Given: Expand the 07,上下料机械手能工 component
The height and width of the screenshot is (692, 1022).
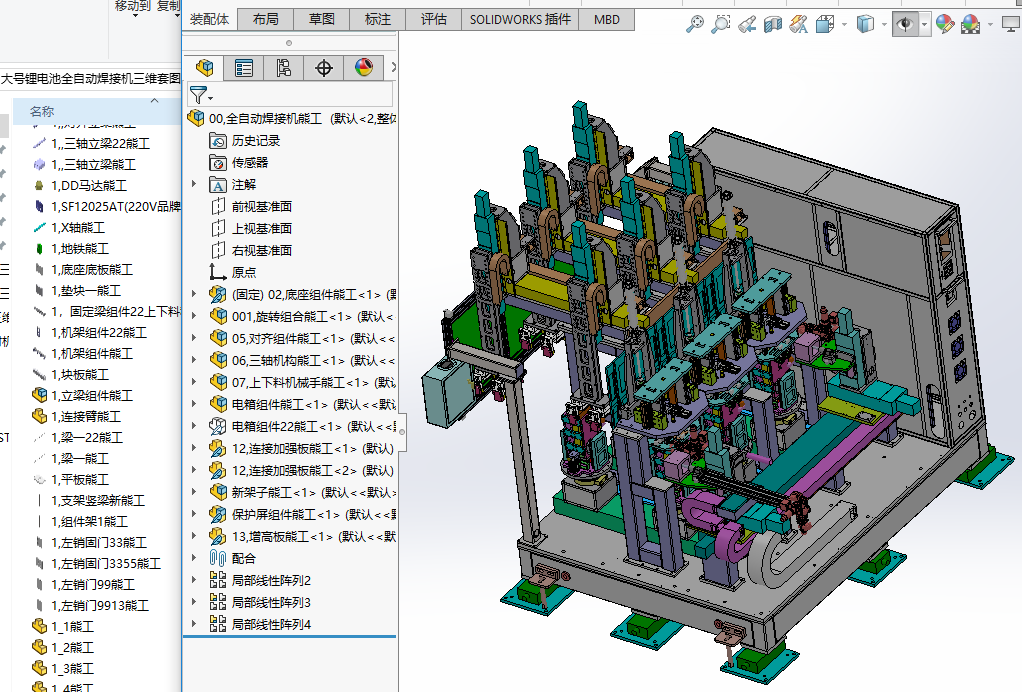Looking at the screenshot, I should coord(194,382).
